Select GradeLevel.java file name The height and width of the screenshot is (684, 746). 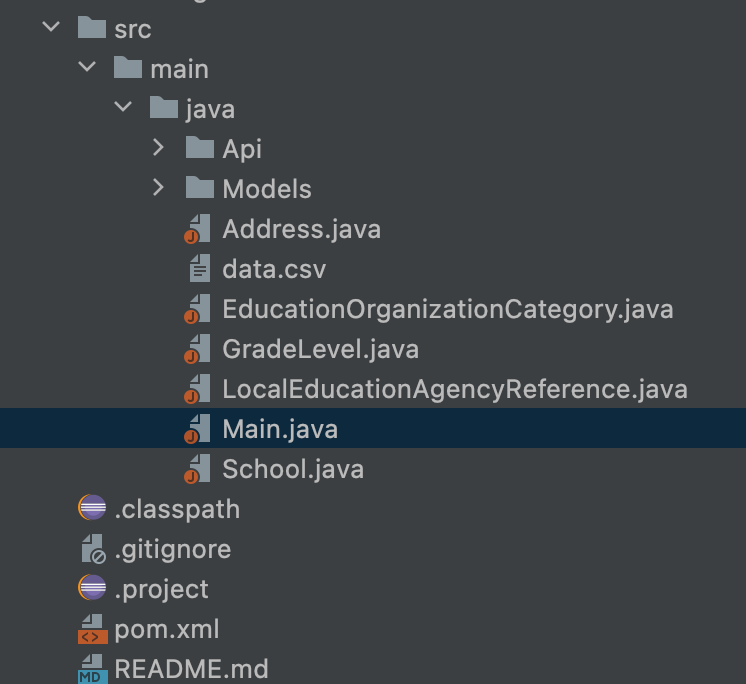coord(321,349)
